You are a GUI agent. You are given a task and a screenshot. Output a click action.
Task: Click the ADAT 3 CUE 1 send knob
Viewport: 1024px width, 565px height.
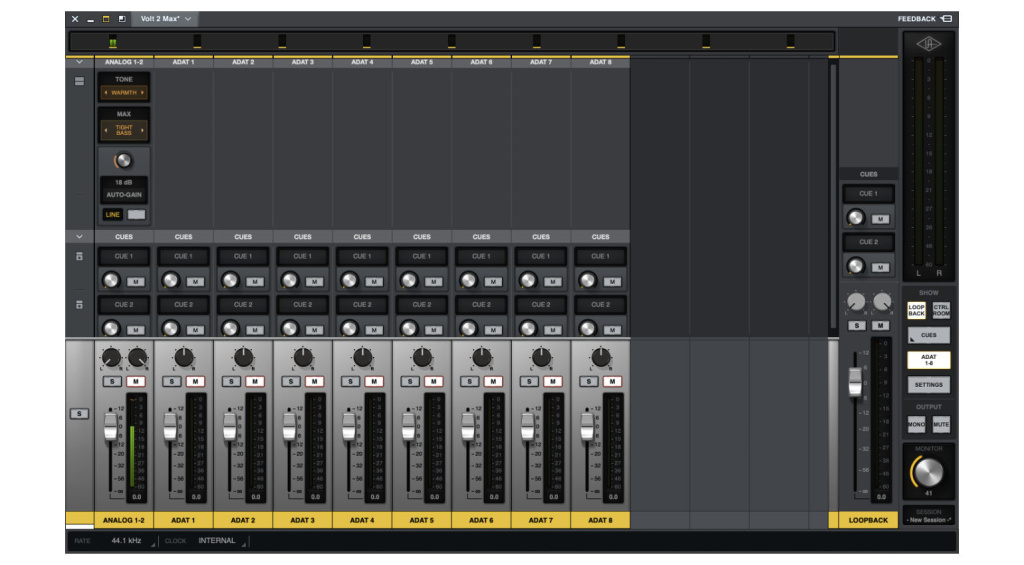[290, 281]
